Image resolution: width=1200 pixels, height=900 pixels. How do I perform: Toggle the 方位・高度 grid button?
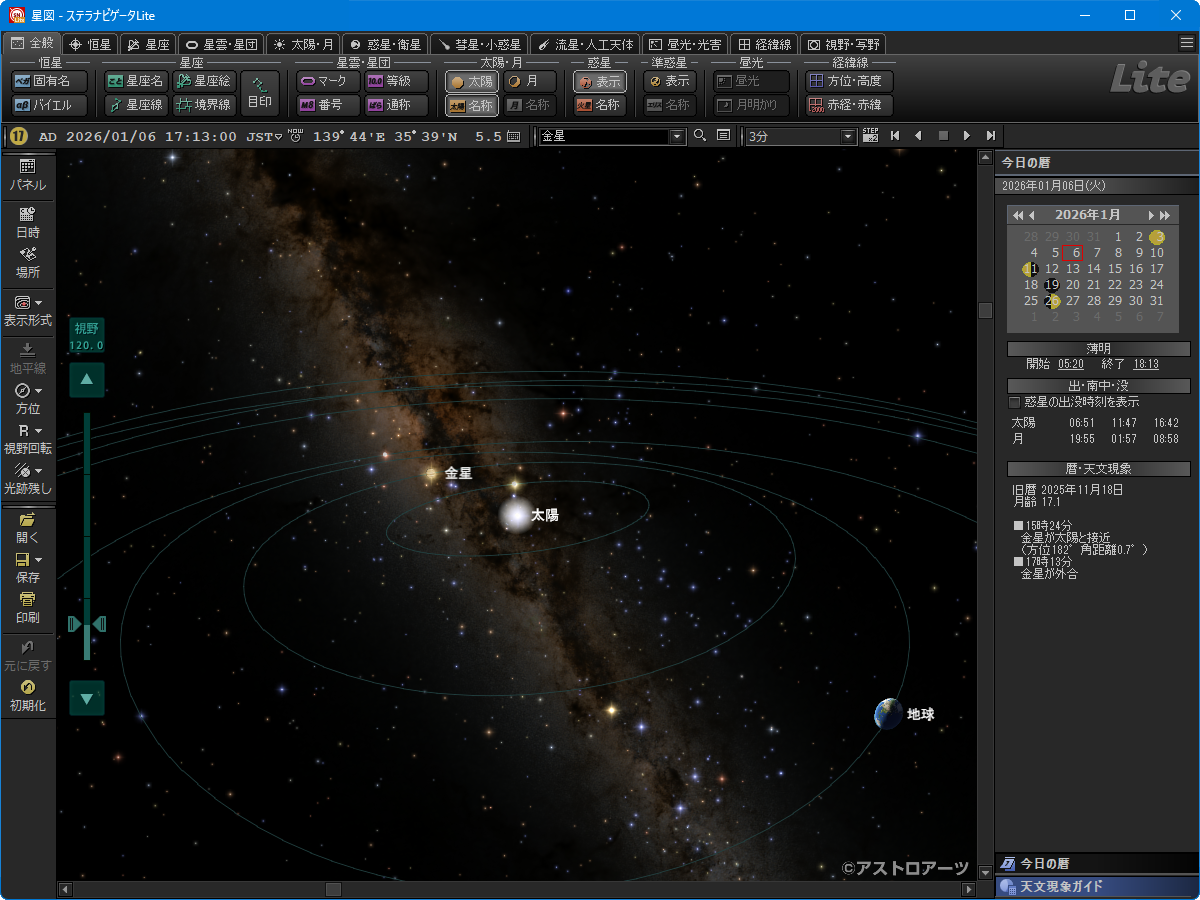pos(849,82)
